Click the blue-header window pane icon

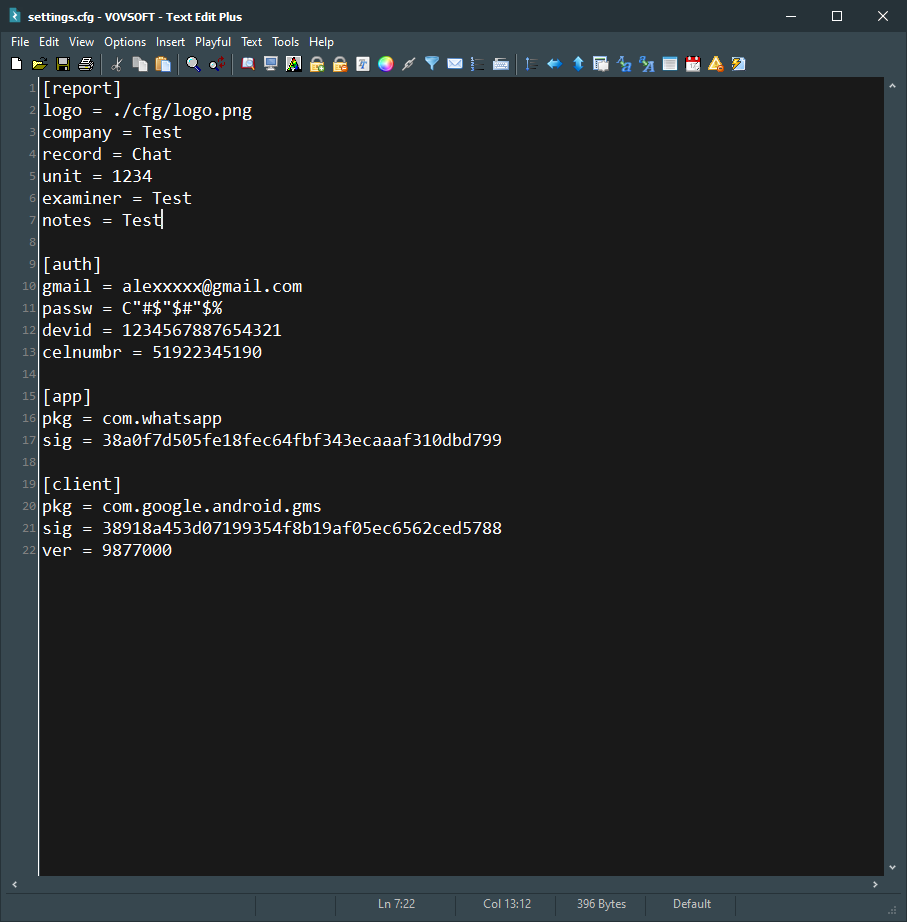(669, 64)
